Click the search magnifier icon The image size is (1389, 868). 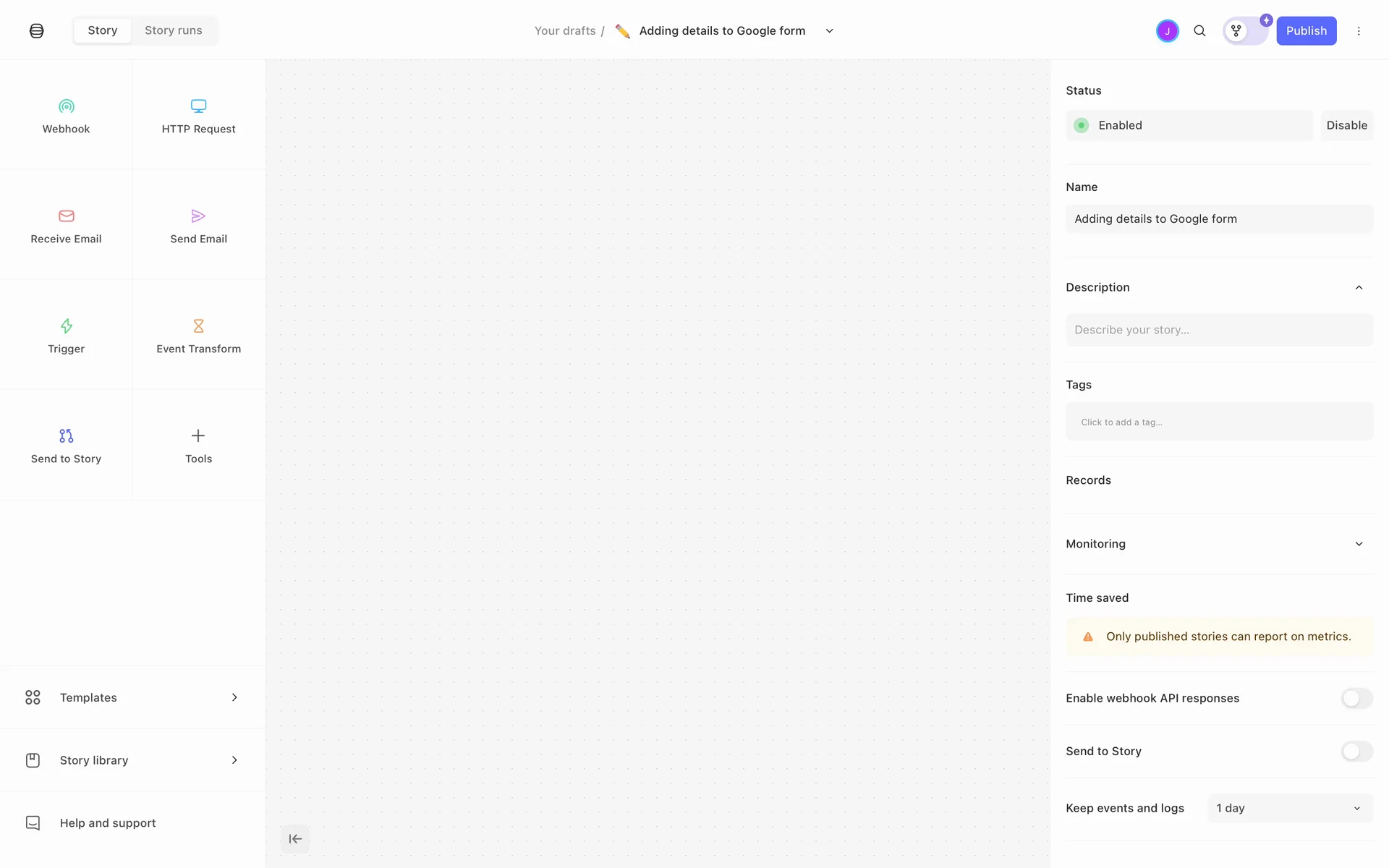(x=1199, y=31)
